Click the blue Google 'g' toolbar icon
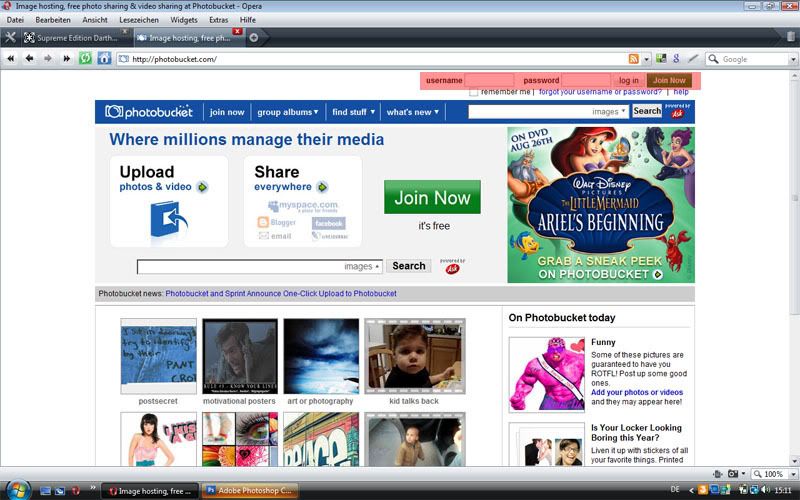The height and width of the screenshot is (500, 800). coord(677,59)
